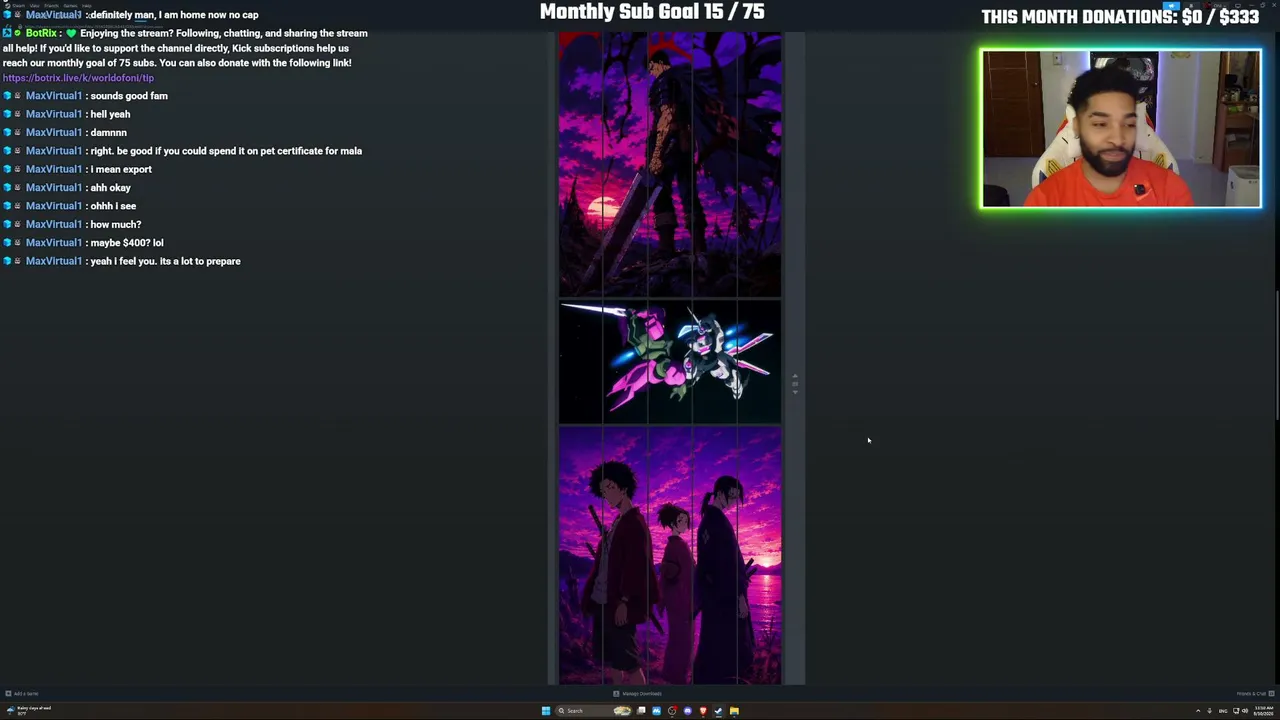Viewport: 1280px width, 720px height.
Task: Click Steam's Add a Game button
Action: (22, 693)
